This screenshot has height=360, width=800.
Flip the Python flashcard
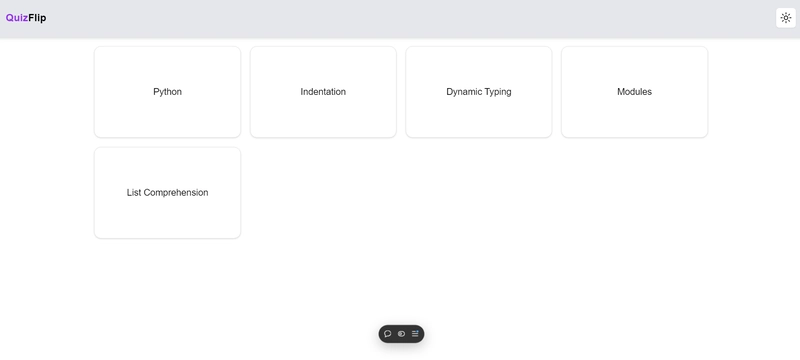click(167, 92)
